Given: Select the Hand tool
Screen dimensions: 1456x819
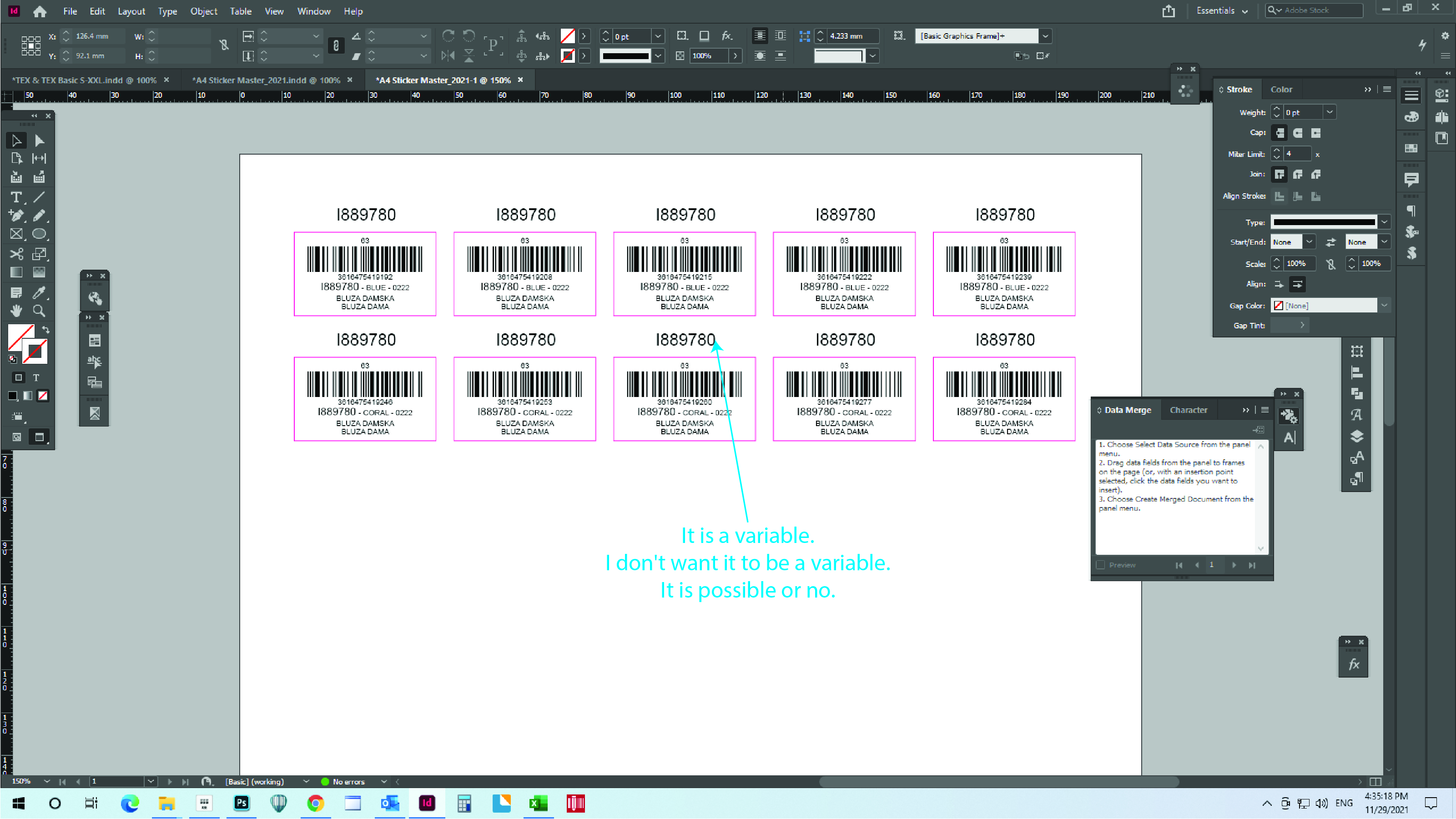Looking at the screenshot, I should tap(16, 310).
